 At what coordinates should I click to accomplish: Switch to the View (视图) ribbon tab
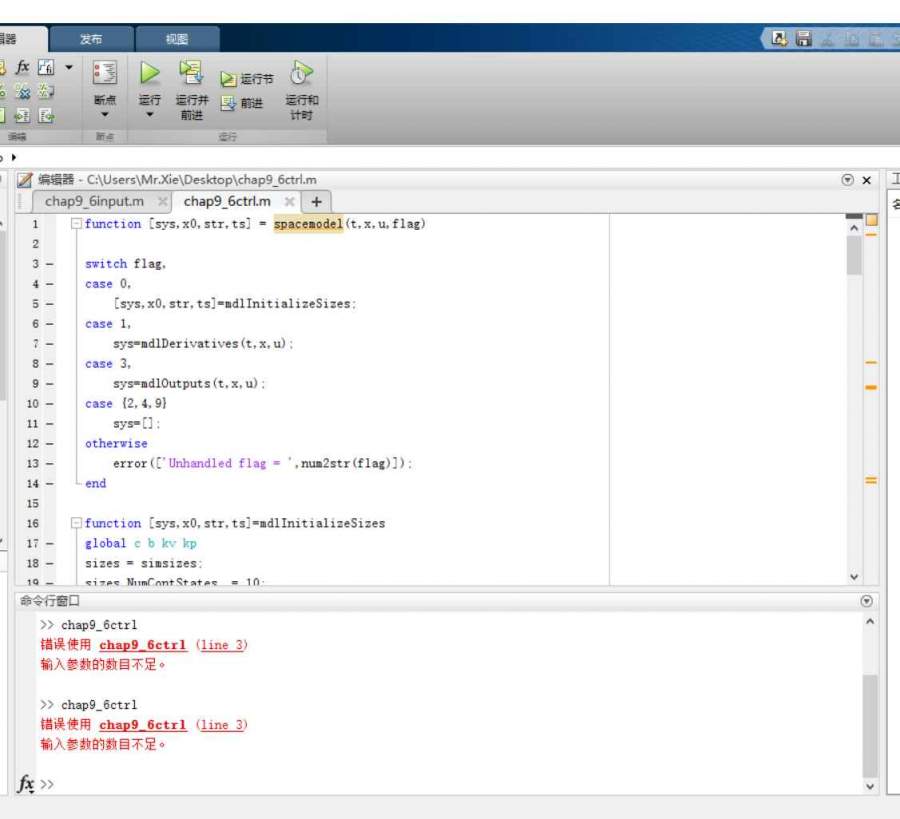[x=177, y=39]
